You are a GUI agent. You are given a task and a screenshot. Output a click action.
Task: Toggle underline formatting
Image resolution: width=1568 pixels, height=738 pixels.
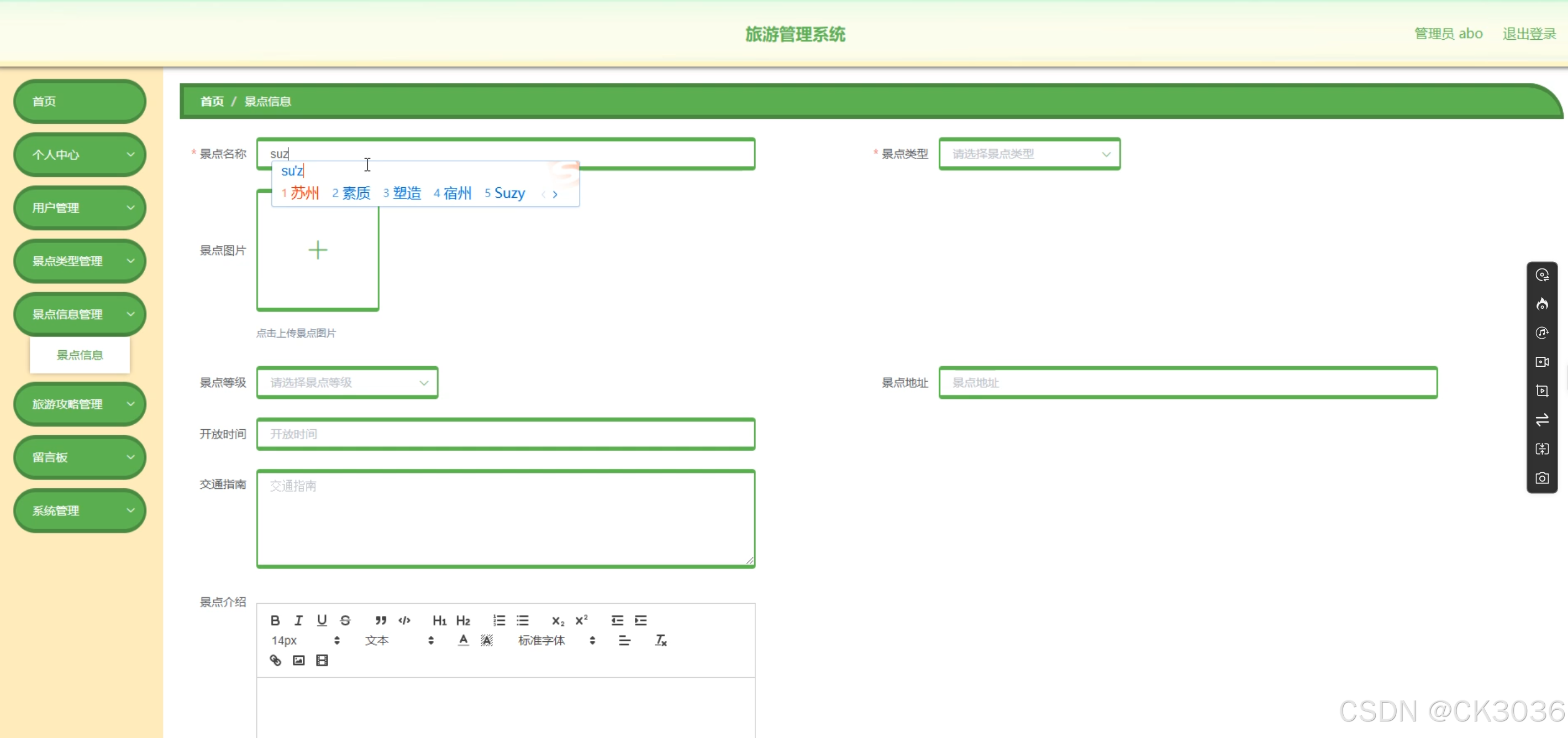tap(322, 620)
